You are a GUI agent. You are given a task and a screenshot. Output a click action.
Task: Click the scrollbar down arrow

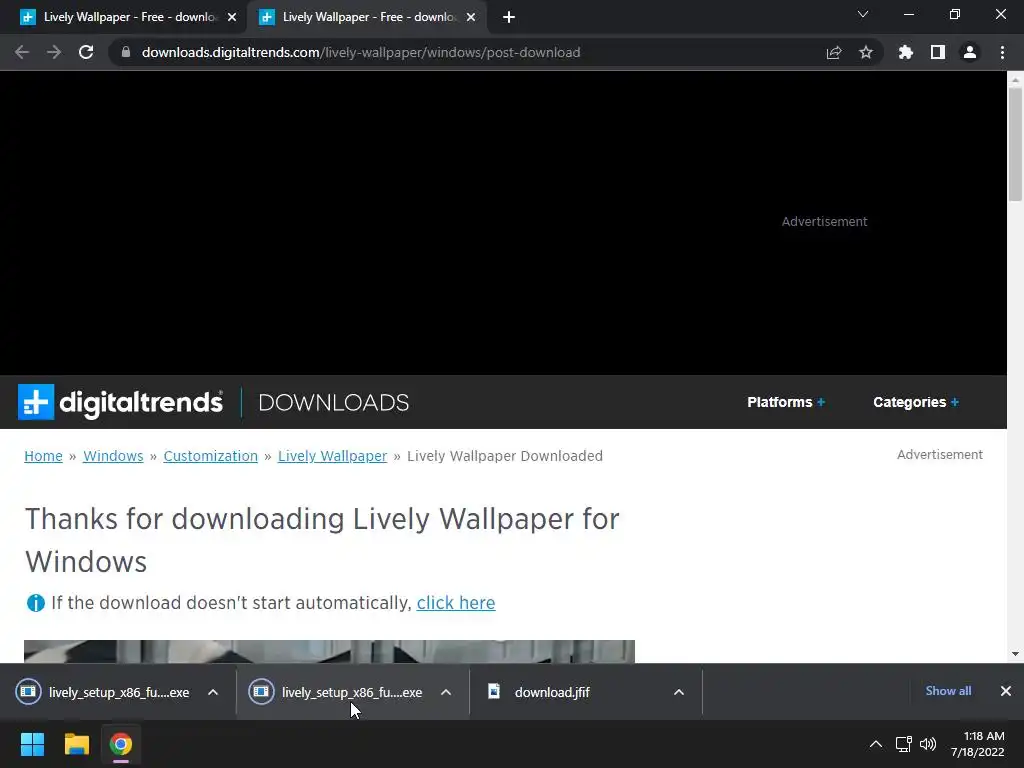(1015, 654)
